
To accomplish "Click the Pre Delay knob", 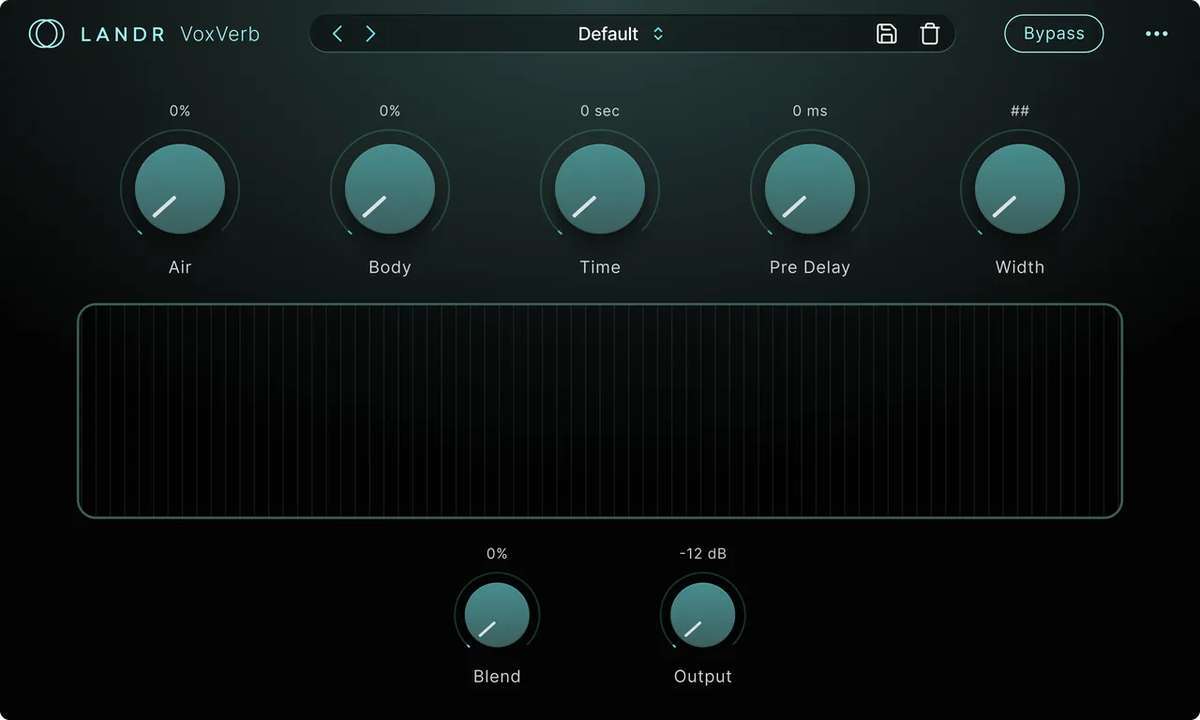I will [810, 189].
